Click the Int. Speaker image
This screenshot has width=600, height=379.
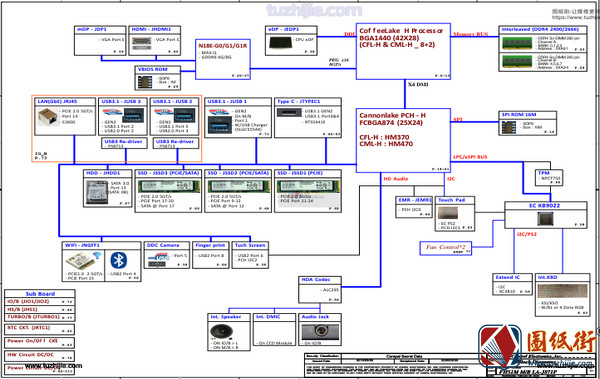tap(221, 332)
